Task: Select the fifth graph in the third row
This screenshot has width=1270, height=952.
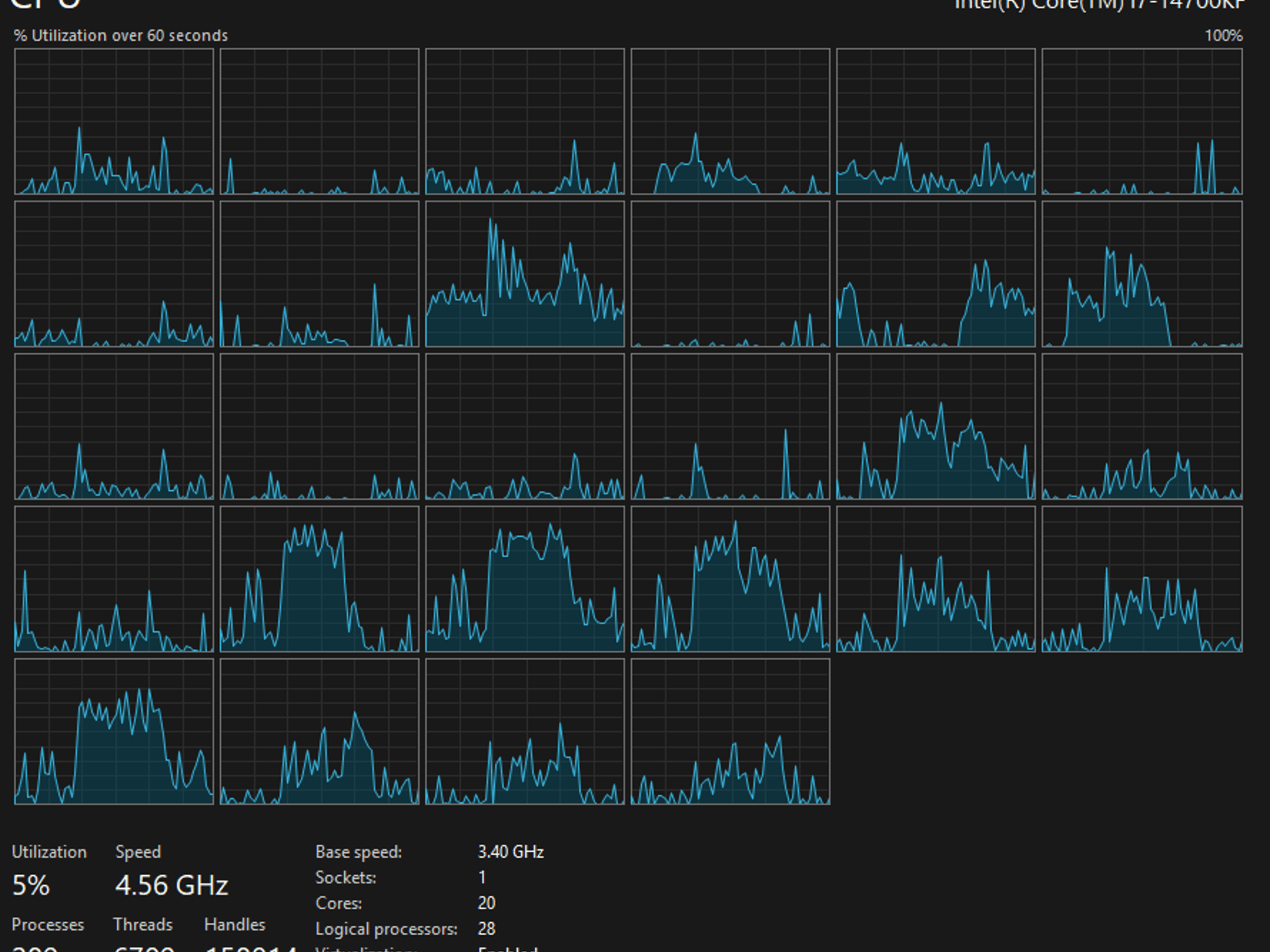Action: tap(936, 426)
